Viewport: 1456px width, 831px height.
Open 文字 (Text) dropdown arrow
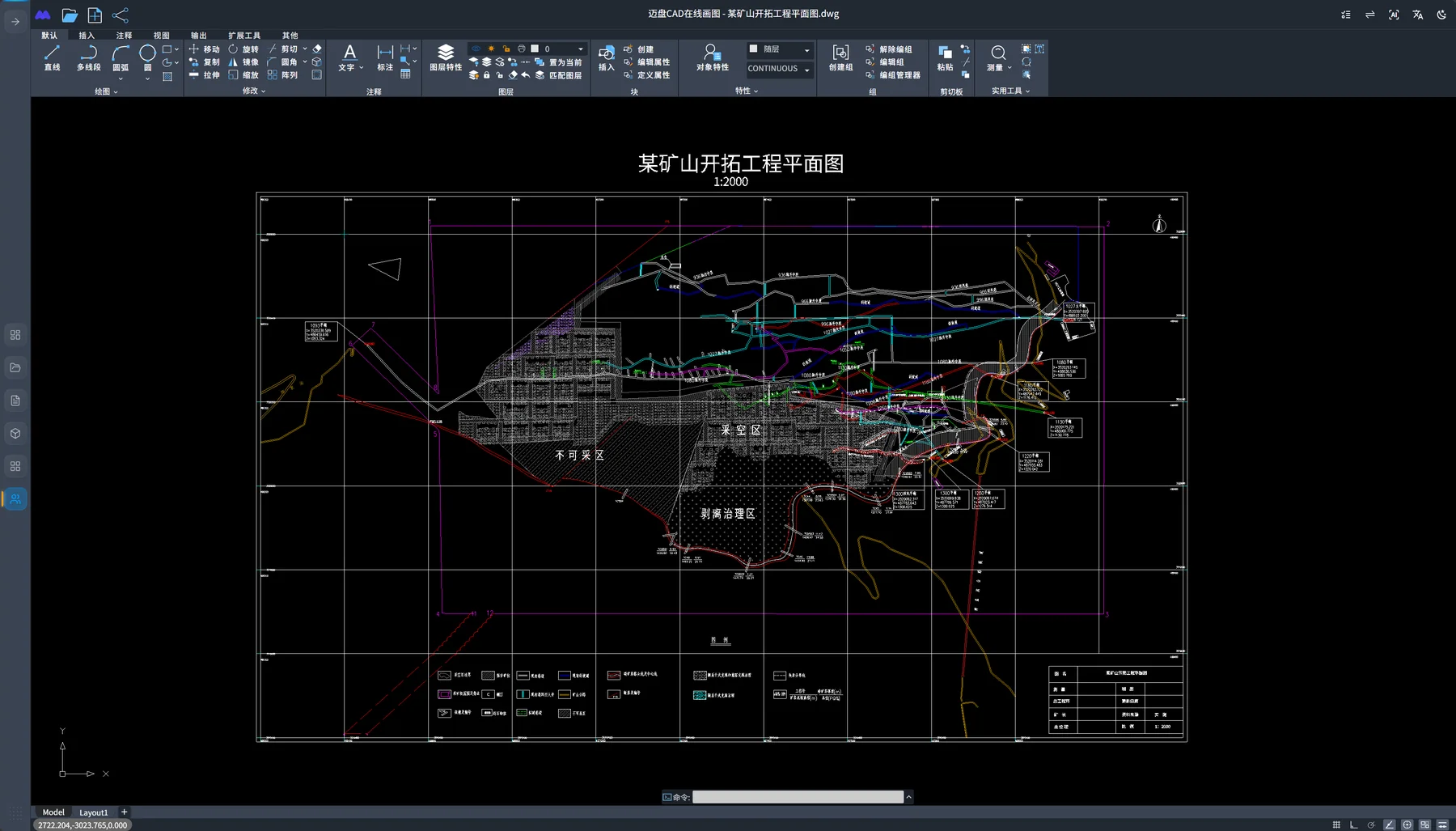pyautogui.click(x=362, y=68)
